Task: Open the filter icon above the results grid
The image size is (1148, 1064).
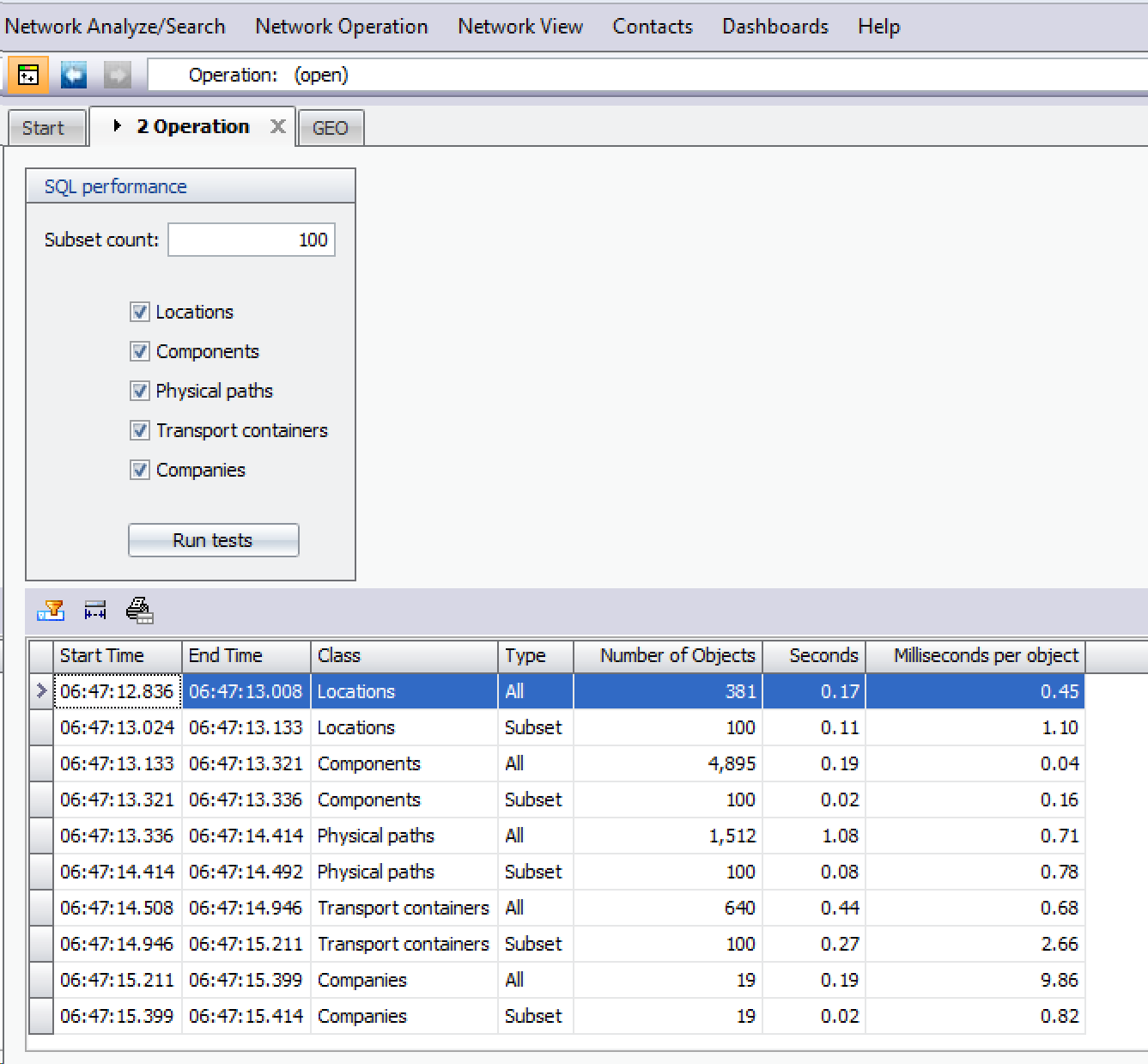Action: 52,611
